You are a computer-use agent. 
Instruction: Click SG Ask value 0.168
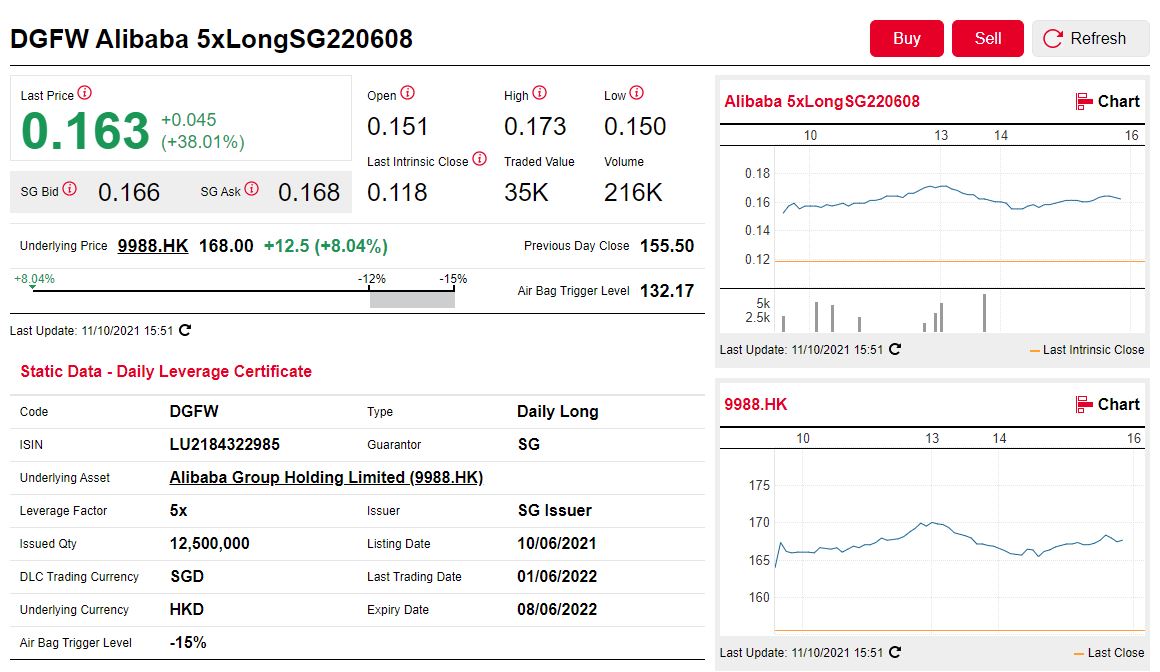(308, 192)
